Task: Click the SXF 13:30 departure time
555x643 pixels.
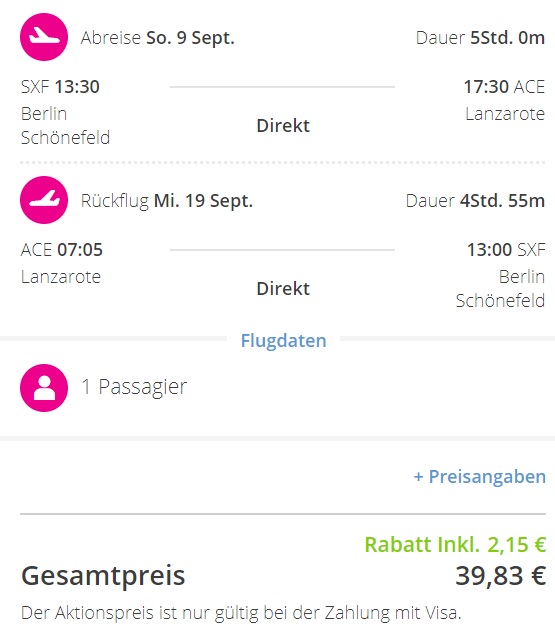Action: click(60, 87)
